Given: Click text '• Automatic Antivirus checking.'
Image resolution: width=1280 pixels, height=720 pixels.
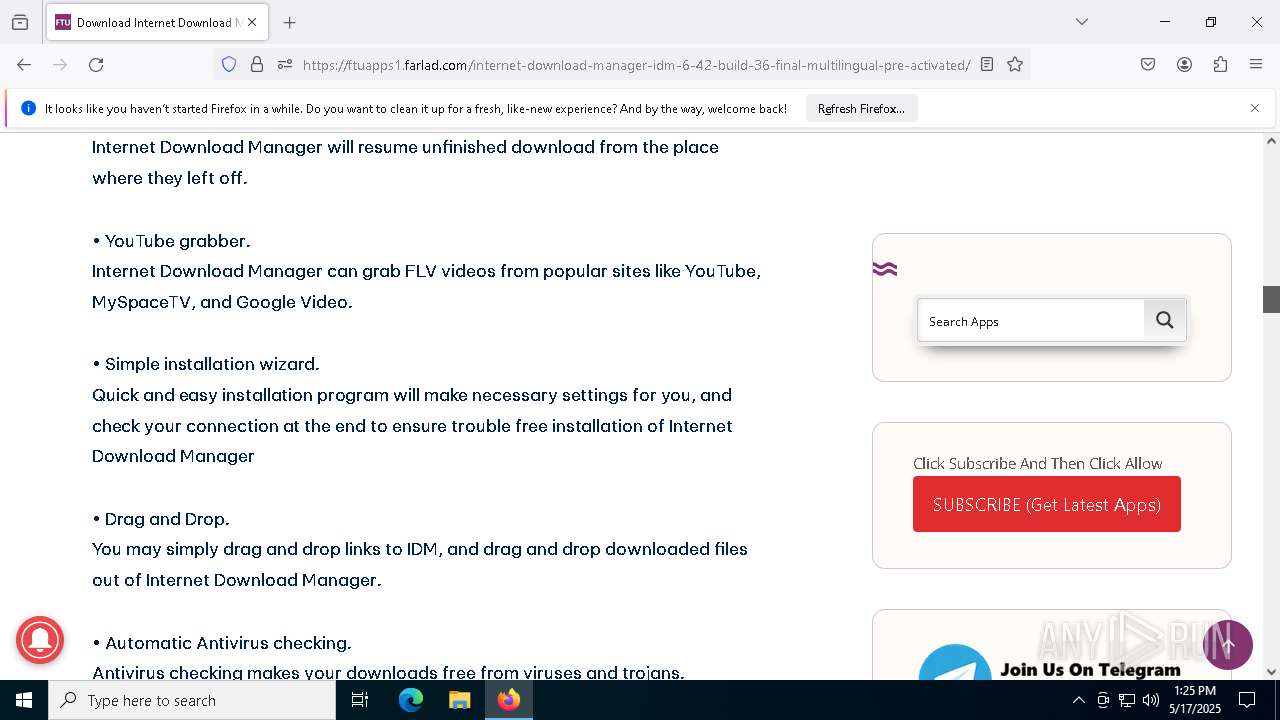Looking at the screenshot, I should click(x=222, y=643).
